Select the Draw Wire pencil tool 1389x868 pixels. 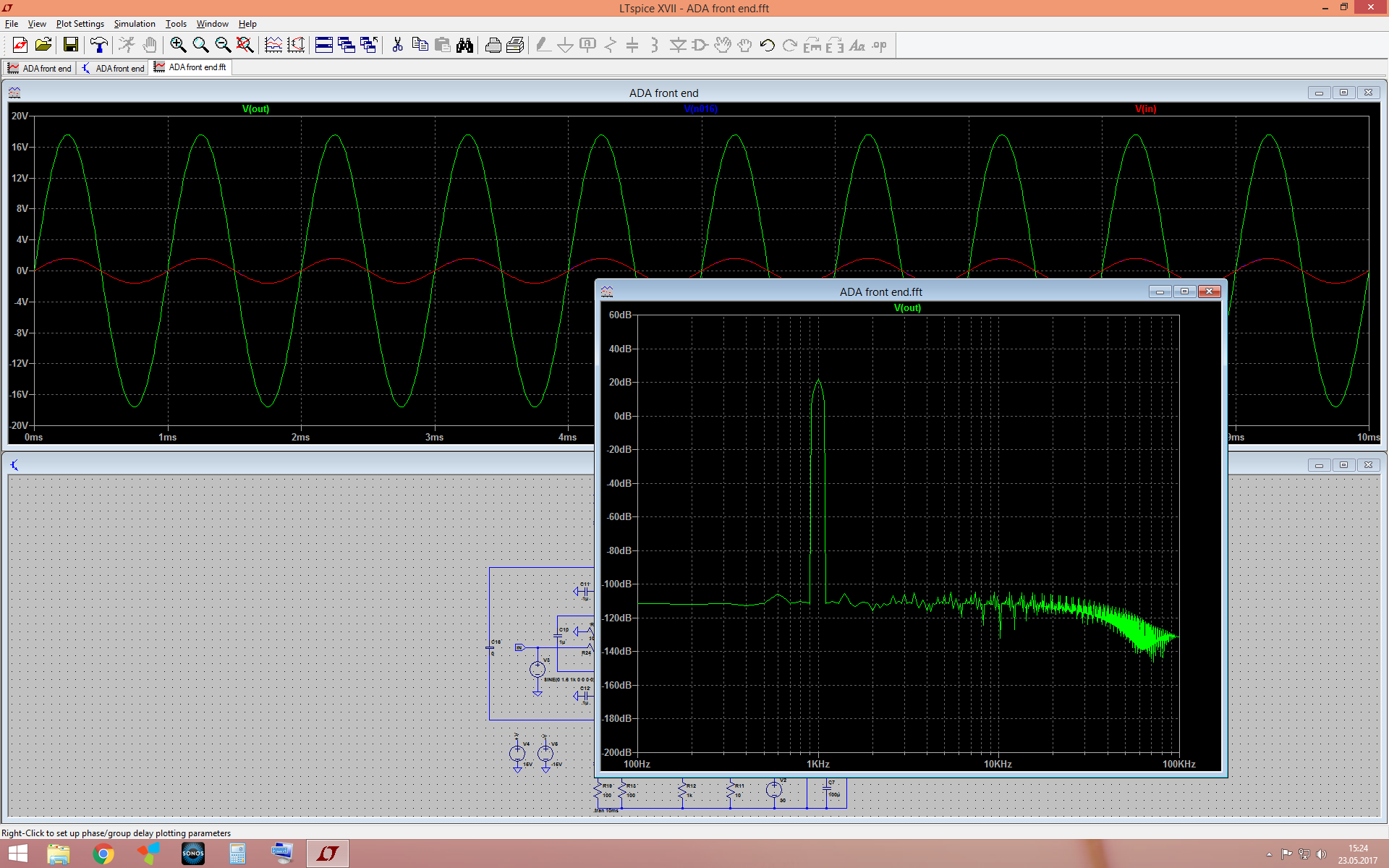click(x=543, y=46)
